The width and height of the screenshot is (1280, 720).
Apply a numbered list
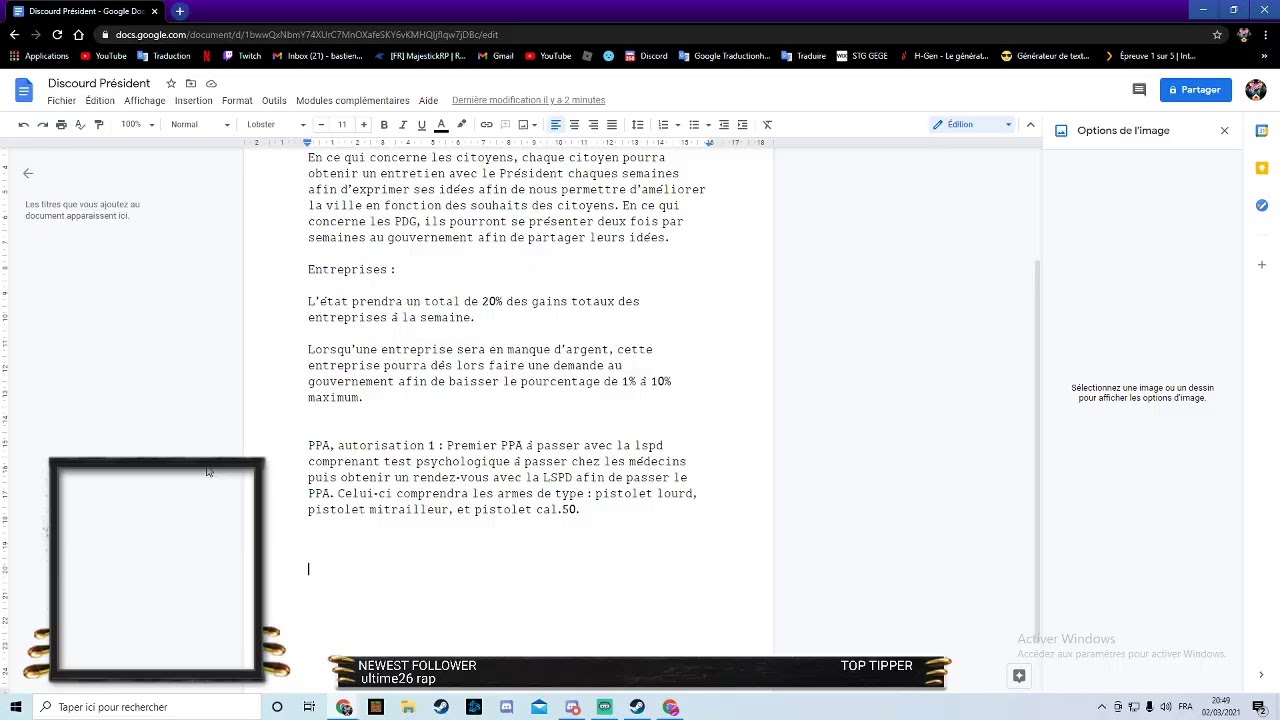pos(663,125)
